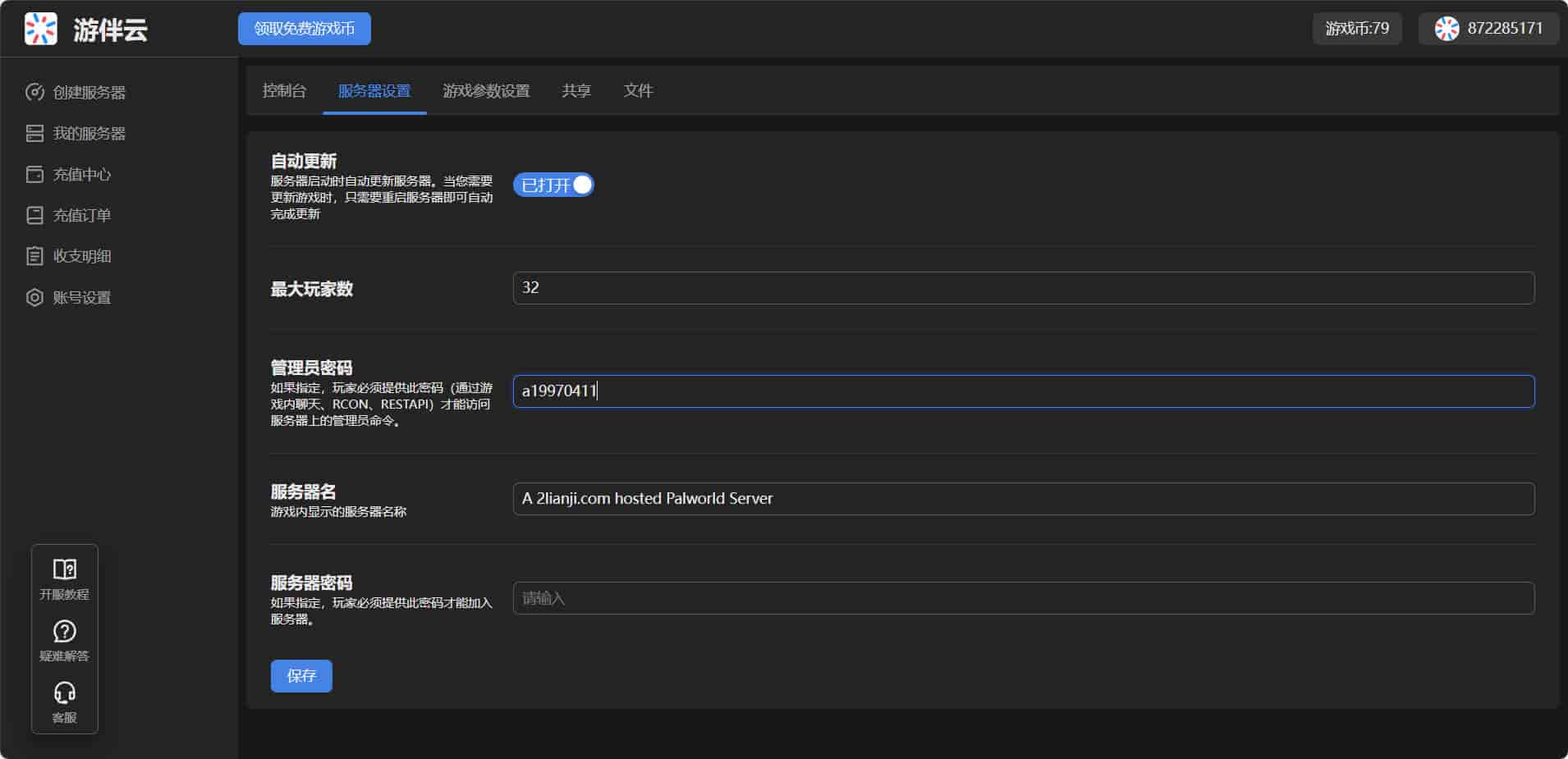The image size is (1568, 759).
Task: Toggle the 自动更新 switch off
Action: (553, 185)
